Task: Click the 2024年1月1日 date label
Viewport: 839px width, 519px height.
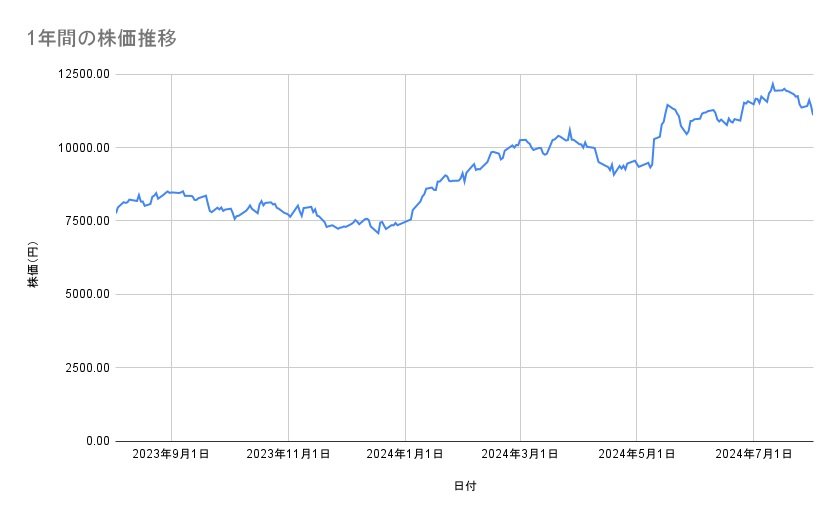Action: click(x=405, y=455)
